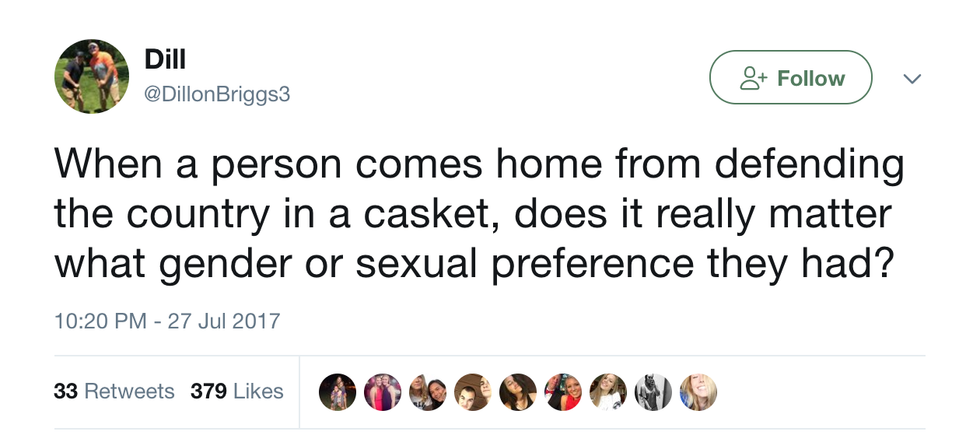Open first liker avatar with dark night photo
Screen dimensions: 980x436
336,392
